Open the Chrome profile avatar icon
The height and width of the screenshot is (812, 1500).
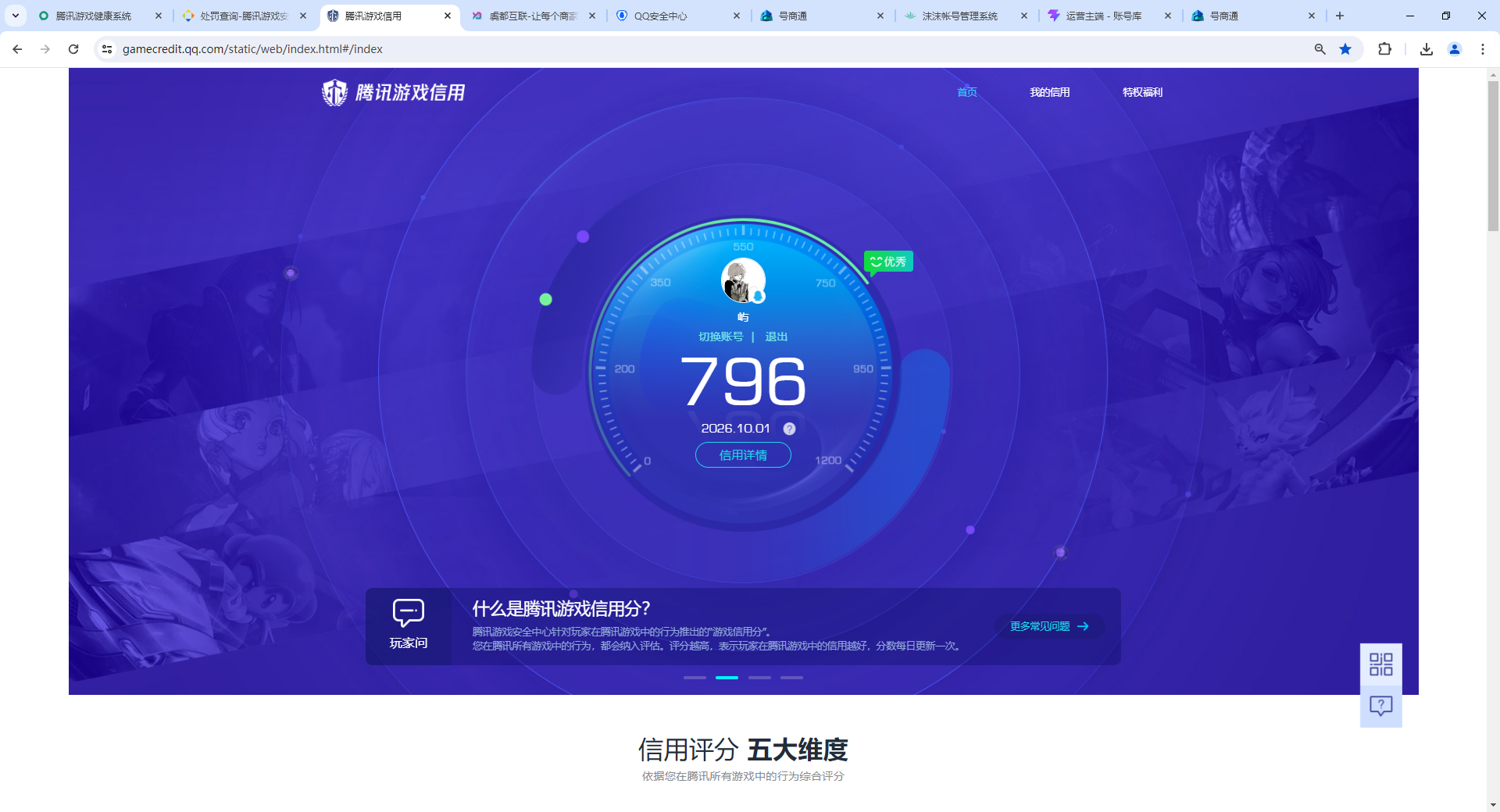1455,49
